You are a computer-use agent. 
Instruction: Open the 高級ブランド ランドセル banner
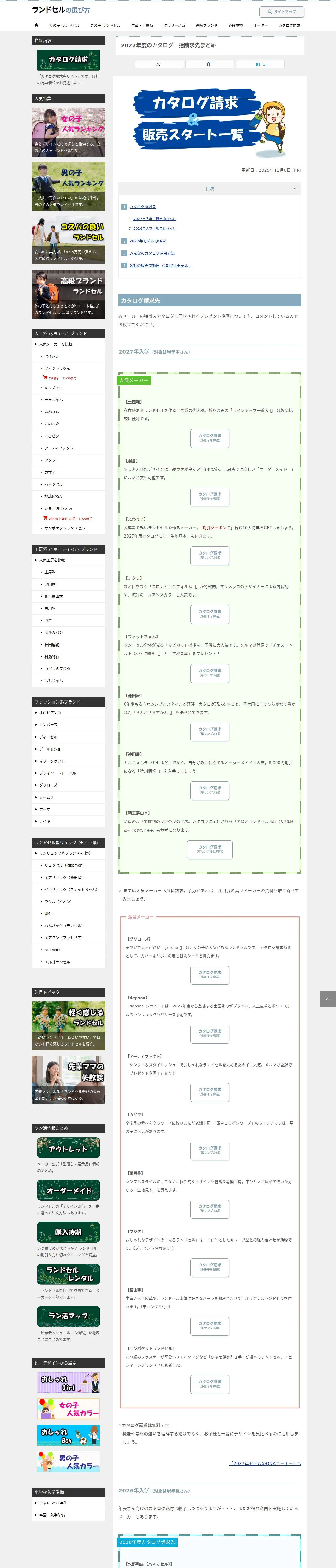click(x=68, y=294)
